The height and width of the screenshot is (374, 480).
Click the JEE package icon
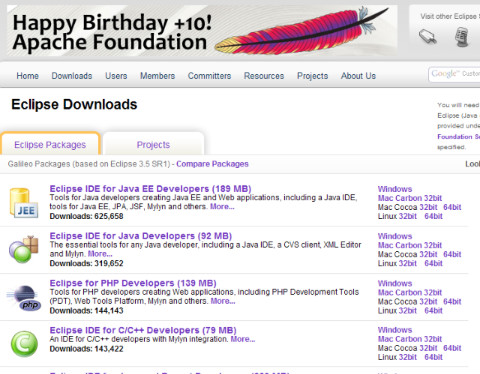pyautogui.click(x=24, y=203)
